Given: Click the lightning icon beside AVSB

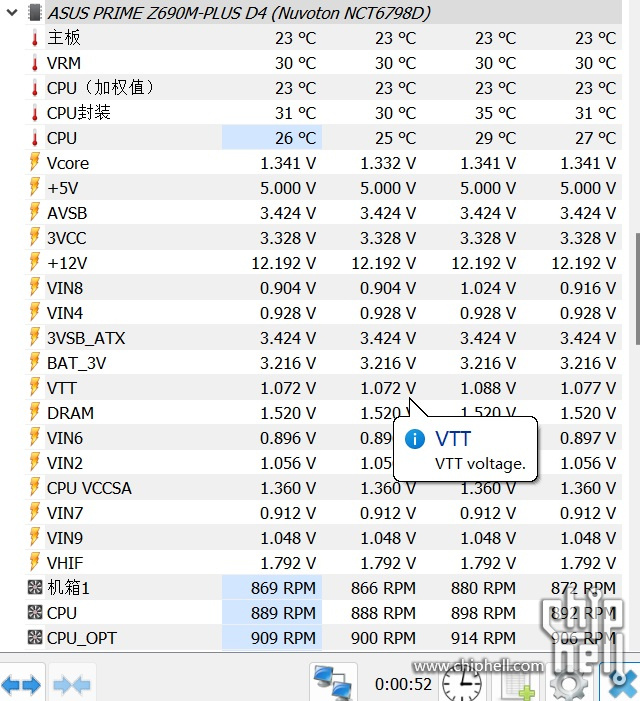Looking at the screenshot, I should coord(34,212).
